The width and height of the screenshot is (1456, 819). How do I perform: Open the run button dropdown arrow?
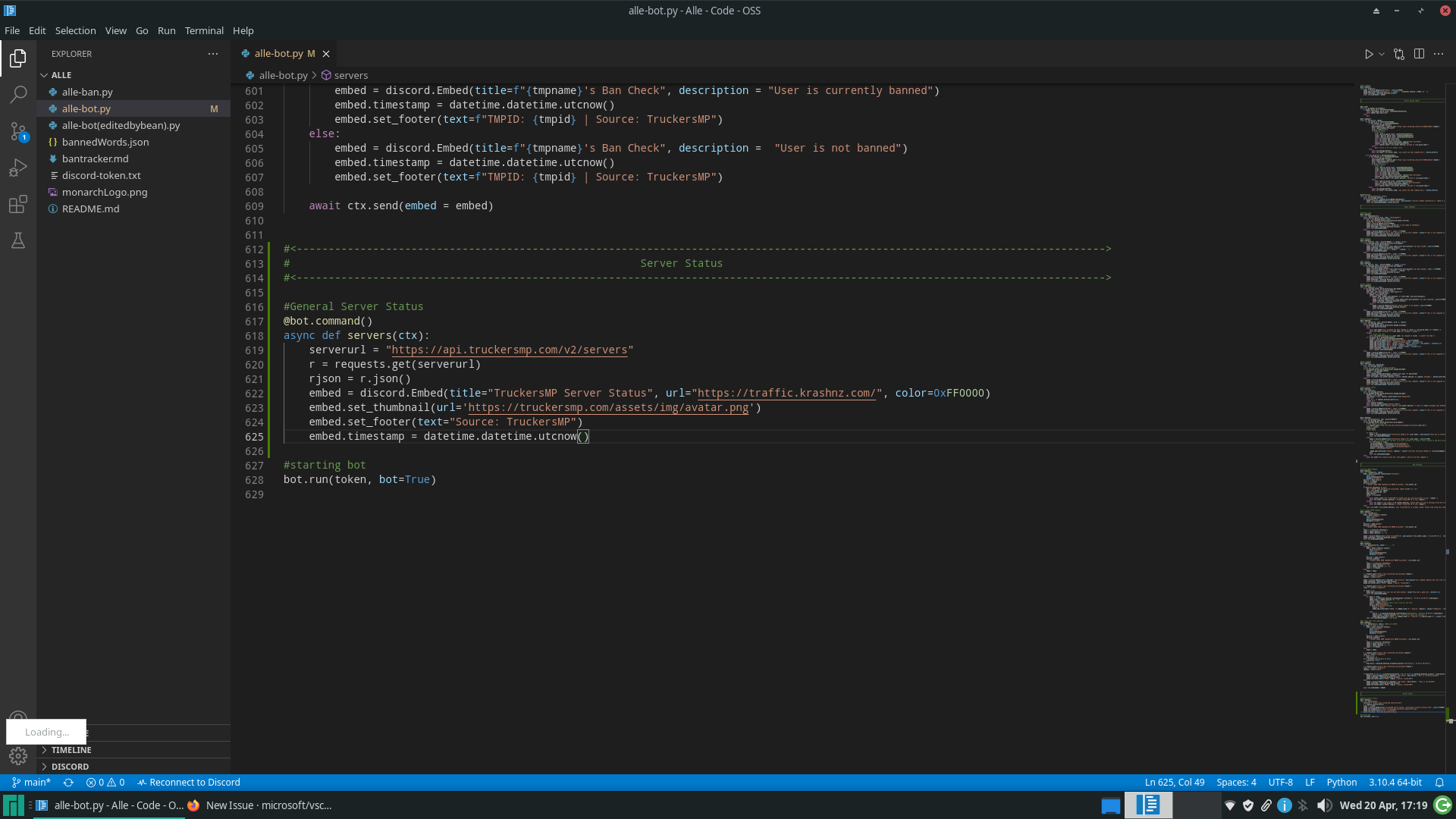click(1382, 54)
